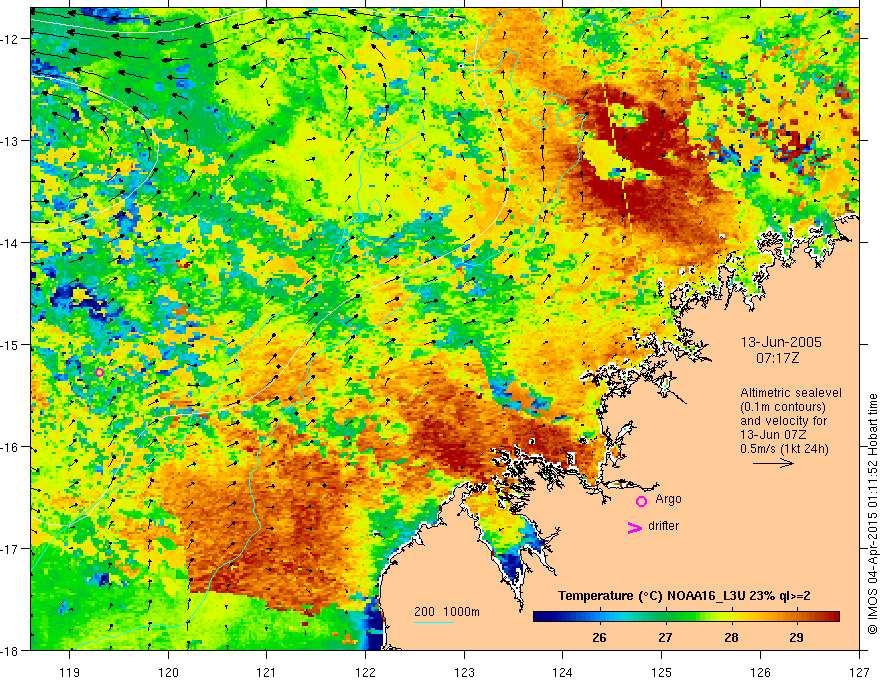Click the 'Argo' legend label
The height and width of the screenshot is (680, 880).
tap(668, 499)
